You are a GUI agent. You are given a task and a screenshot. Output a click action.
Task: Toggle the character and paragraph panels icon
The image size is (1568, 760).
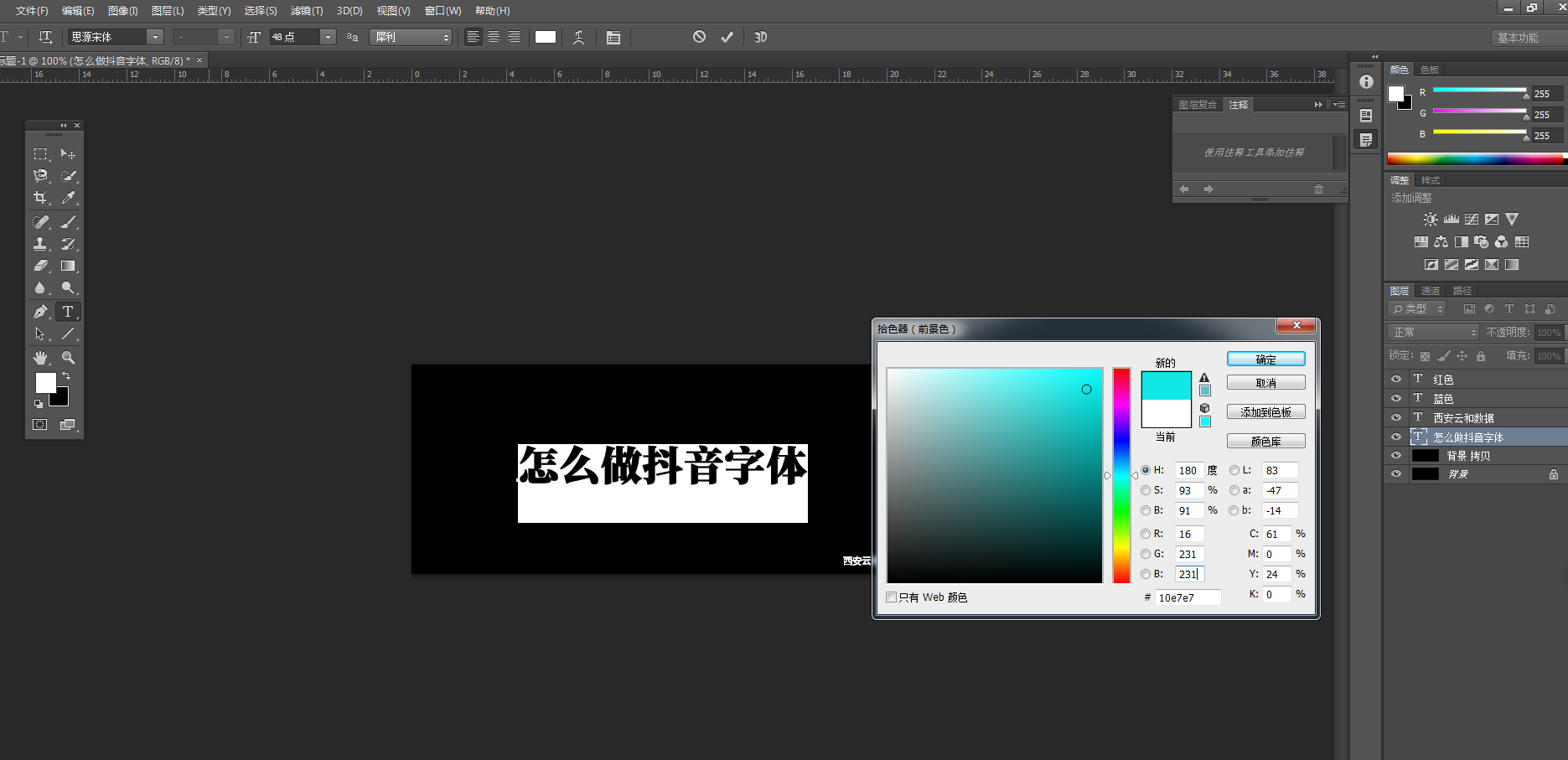coord(613,37)
